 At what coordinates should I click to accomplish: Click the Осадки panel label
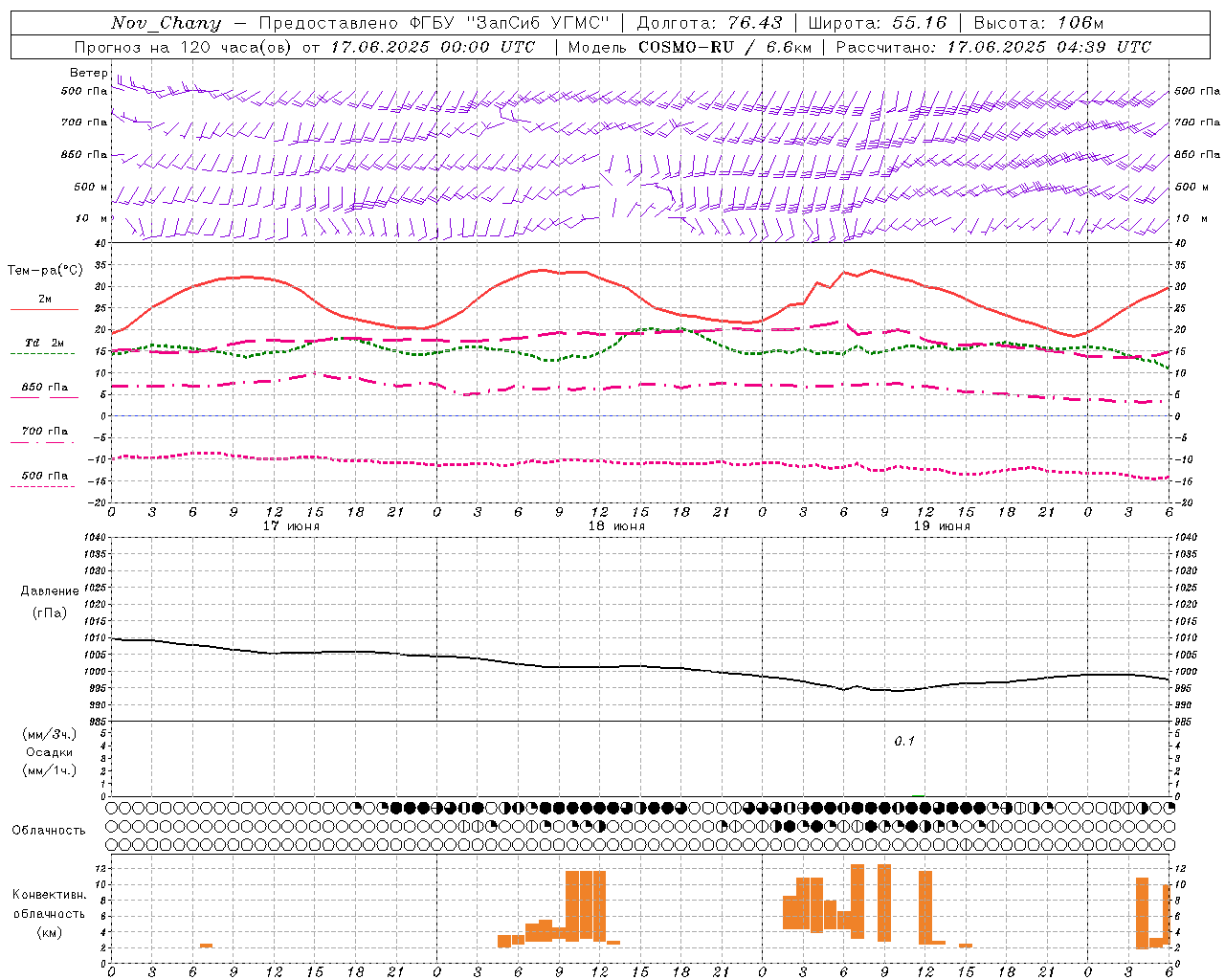(50, 752)
